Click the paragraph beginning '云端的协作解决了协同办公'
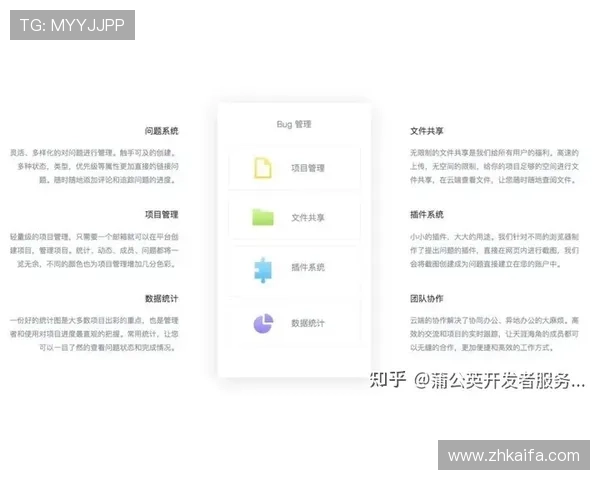The image size is (600, 480). [x=494, y=334]
